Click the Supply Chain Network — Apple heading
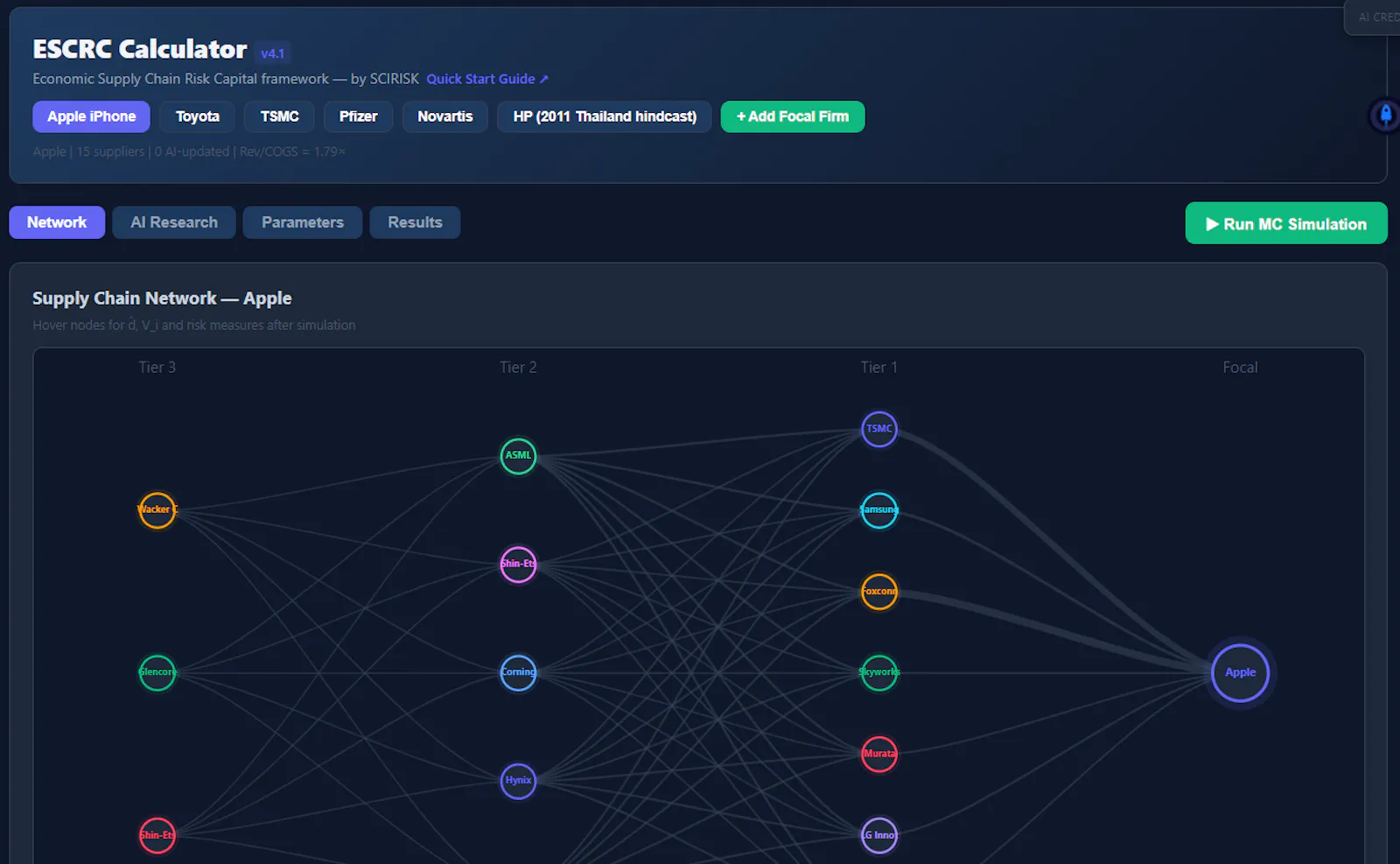This screenshot has width=1400, height=864. pos(162,299)
